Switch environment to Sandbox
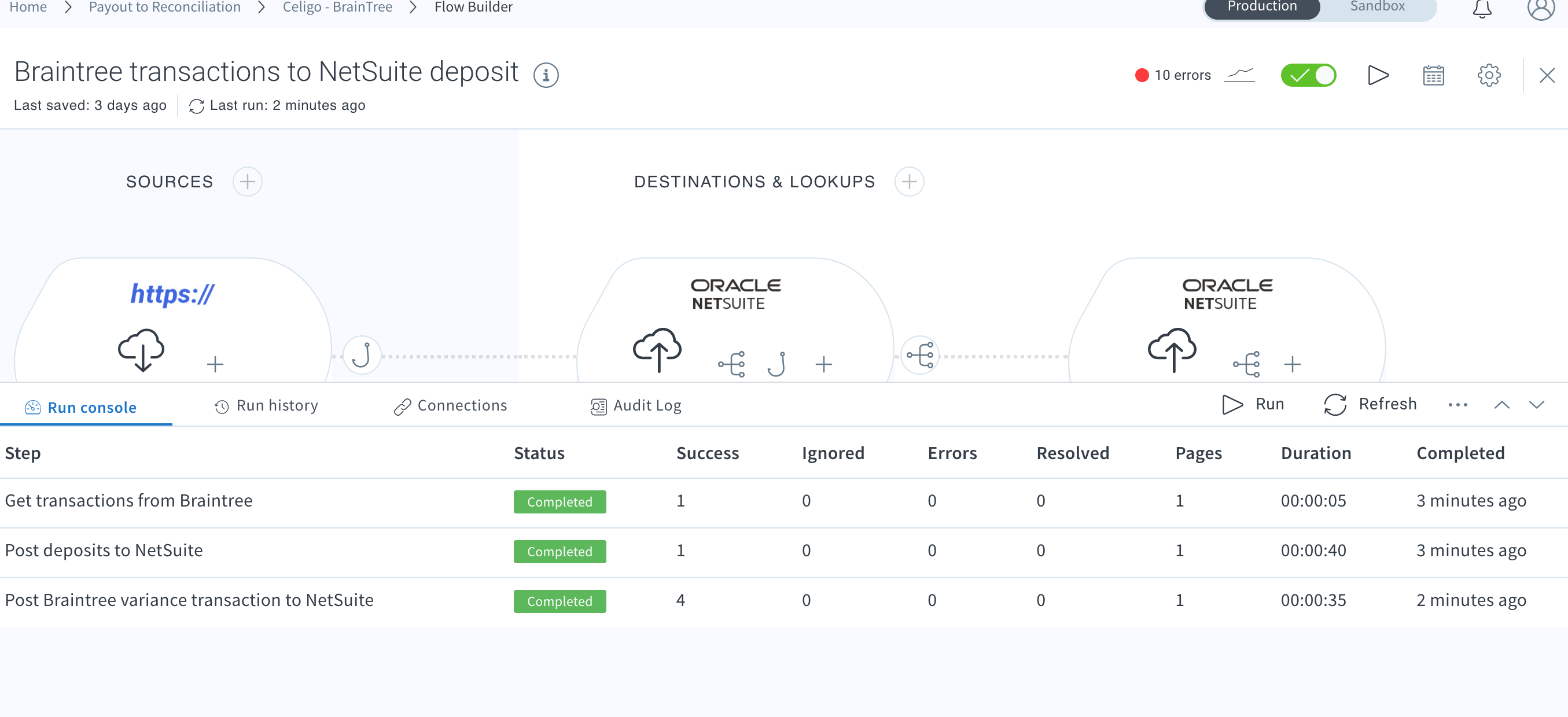1568x717 pixels. (1376, 7)
